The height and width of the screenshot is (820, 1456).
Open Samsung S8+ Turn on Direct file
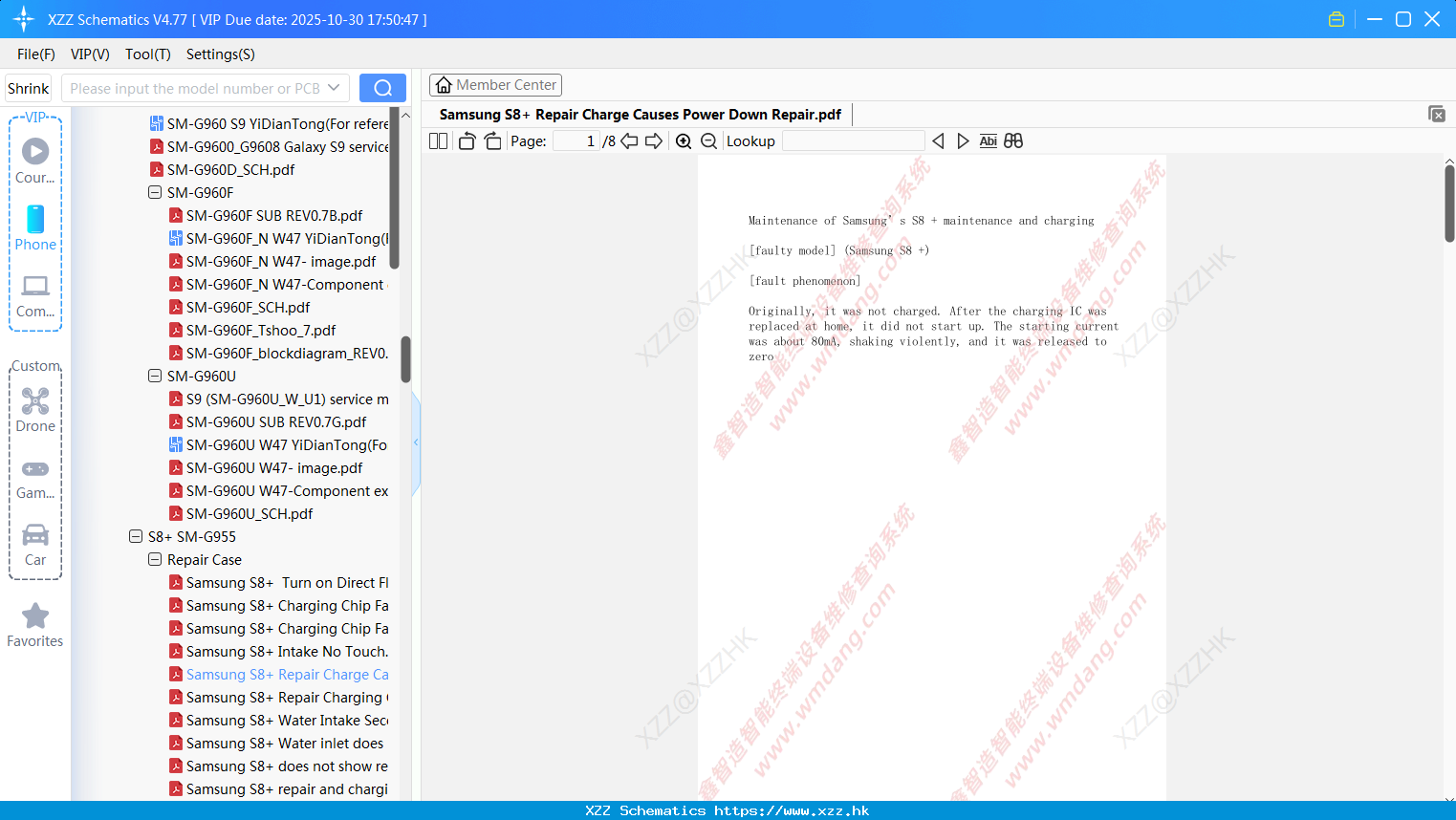278,582
